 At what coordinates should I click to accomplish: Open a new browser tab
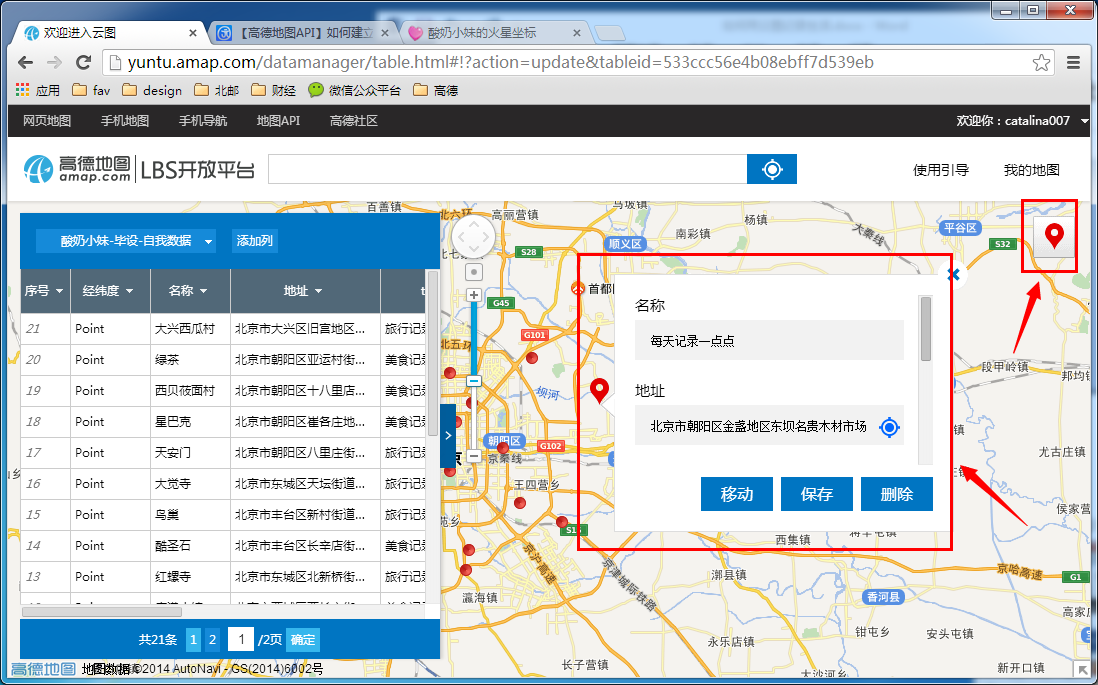(x=609, y=33)
